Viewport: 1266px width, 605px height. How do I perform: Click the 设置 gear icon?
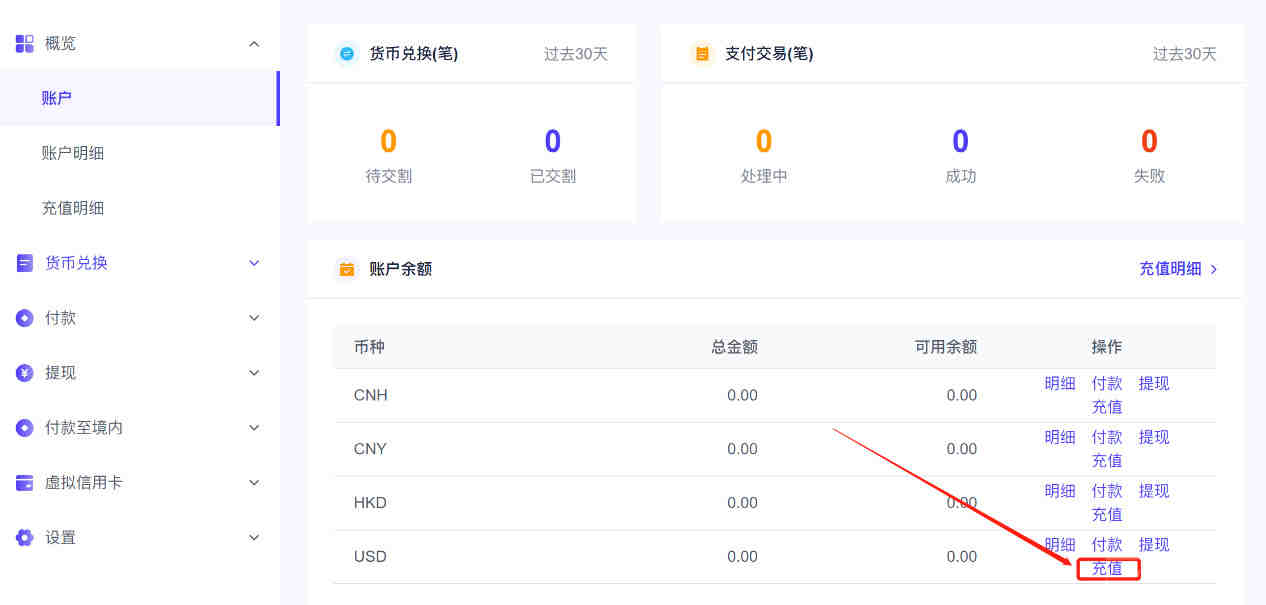[25, 538]
